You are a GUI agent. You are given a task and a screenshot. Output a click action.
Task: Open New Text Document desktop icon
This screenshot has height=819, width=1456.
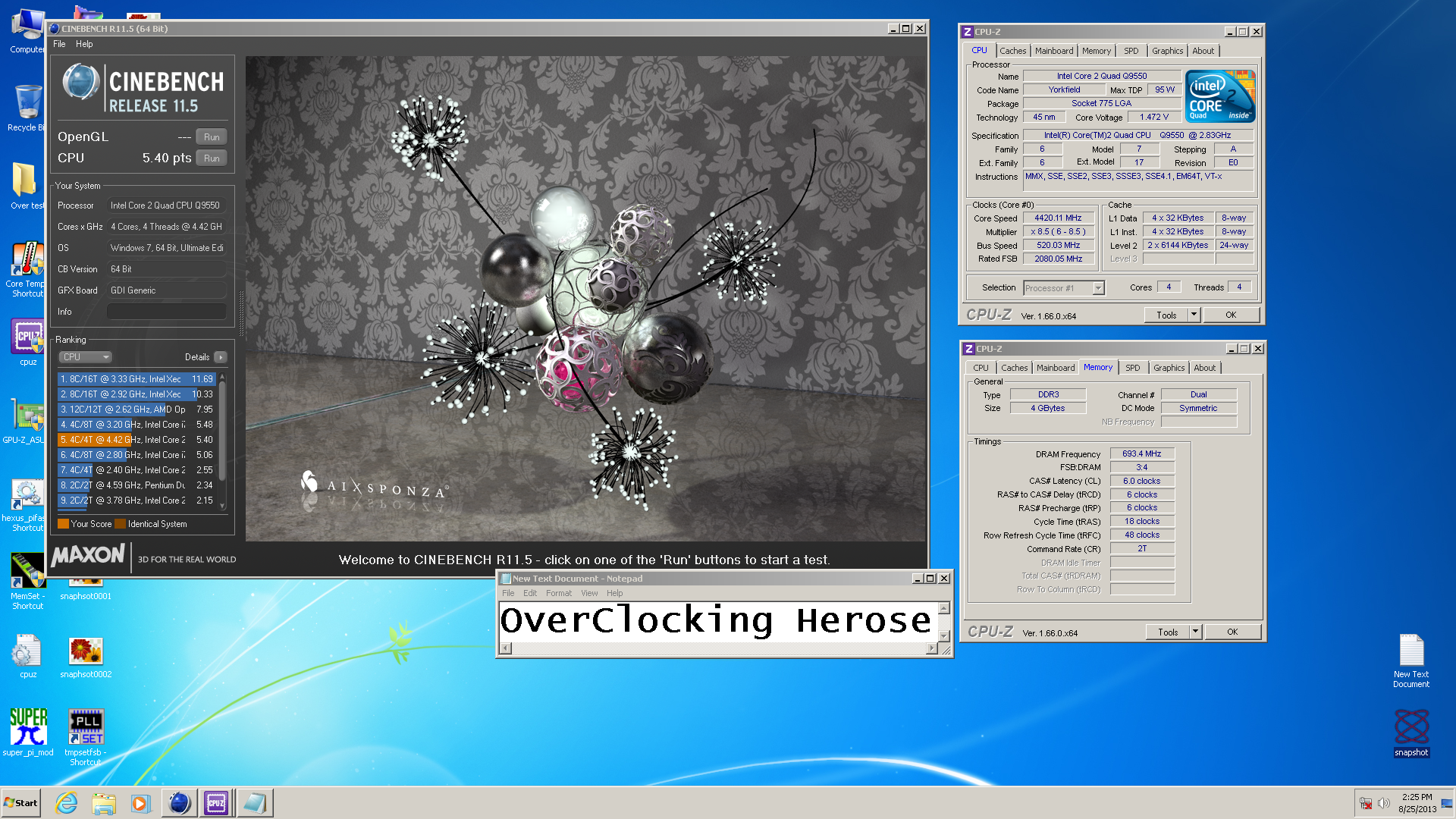point(1411,661)
